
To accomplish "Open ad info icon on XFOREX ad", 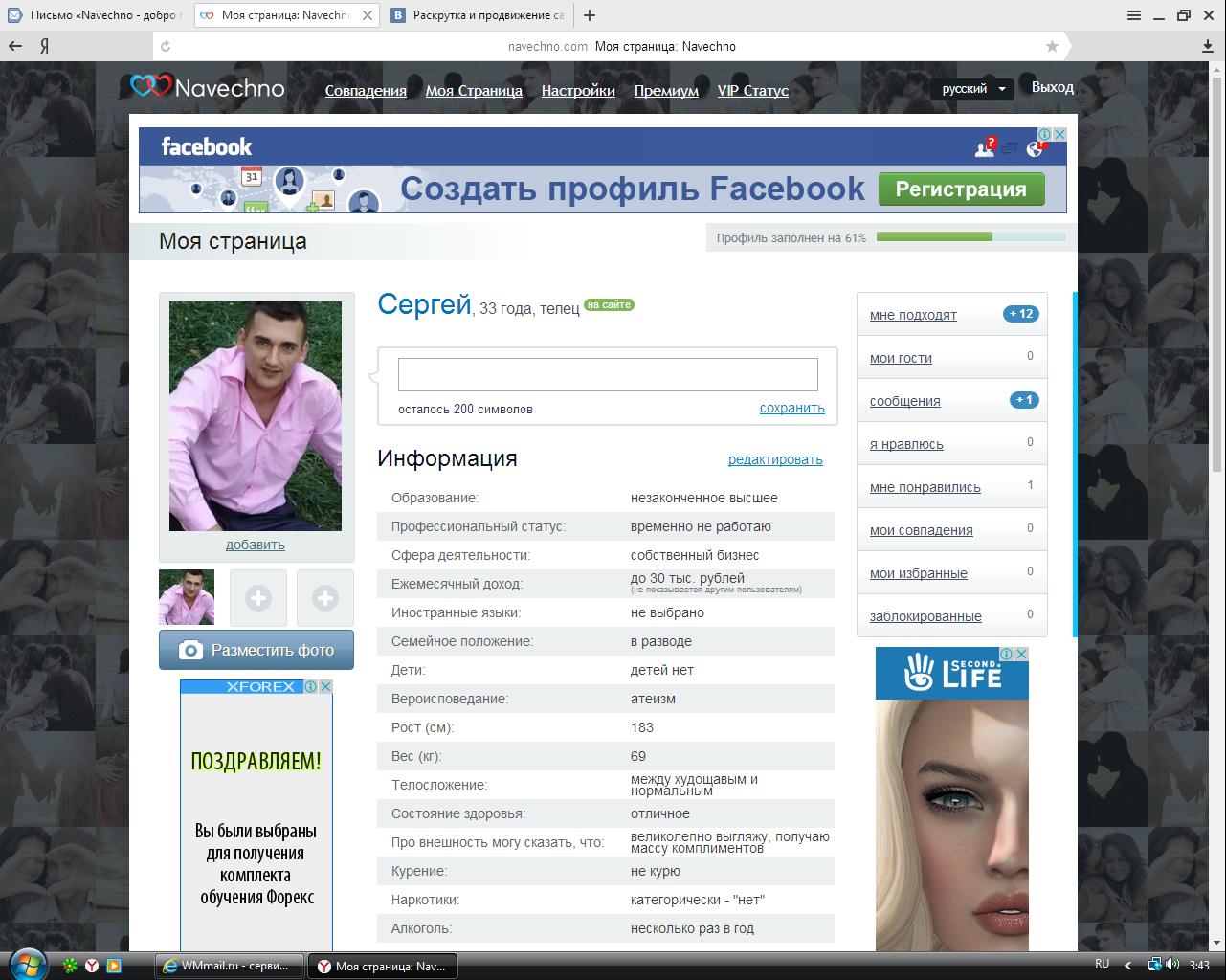I will click(x=311, y=686).
